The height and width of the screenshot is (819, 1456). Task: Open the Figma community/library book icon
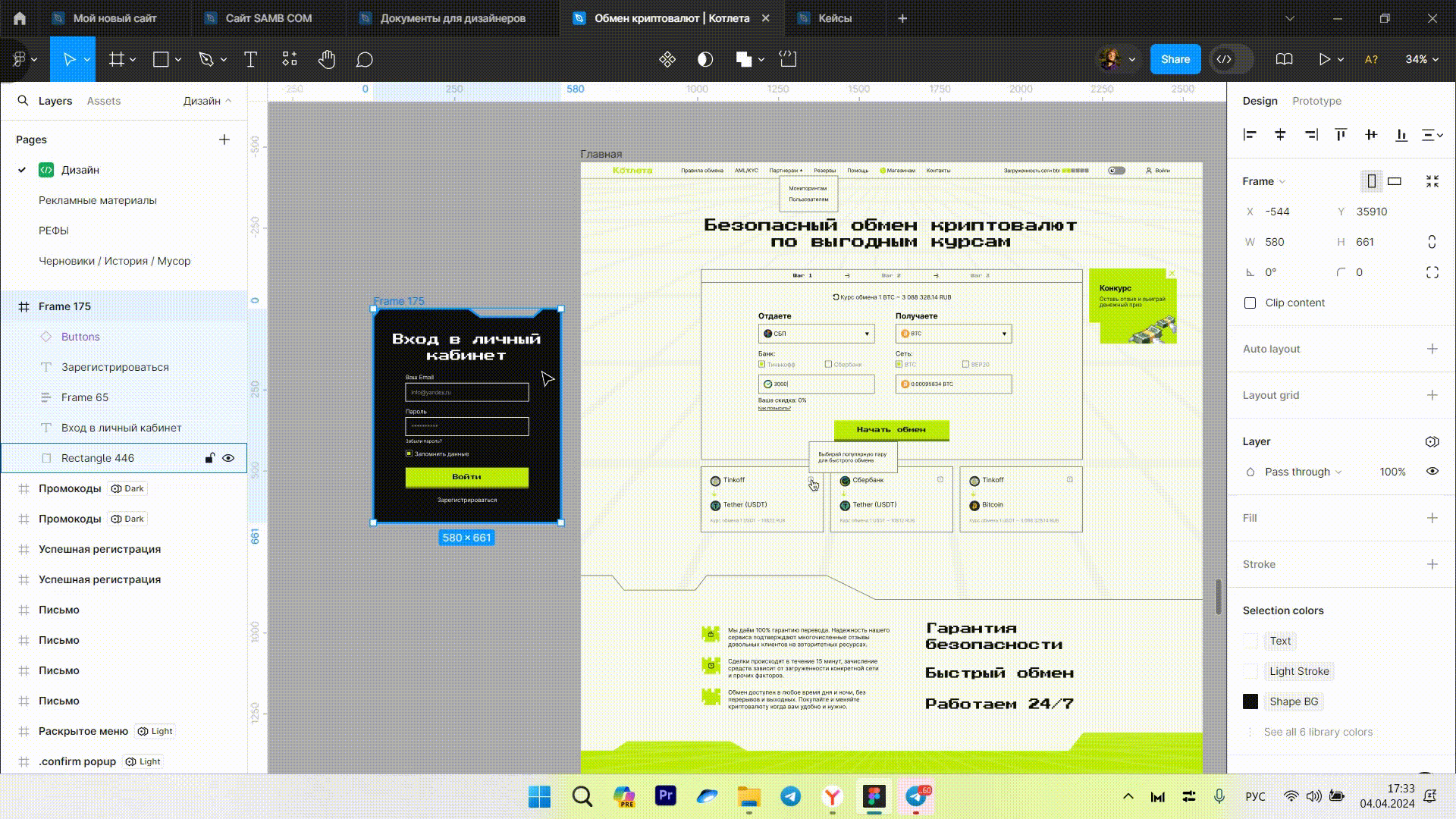(x=1284, y=58)
